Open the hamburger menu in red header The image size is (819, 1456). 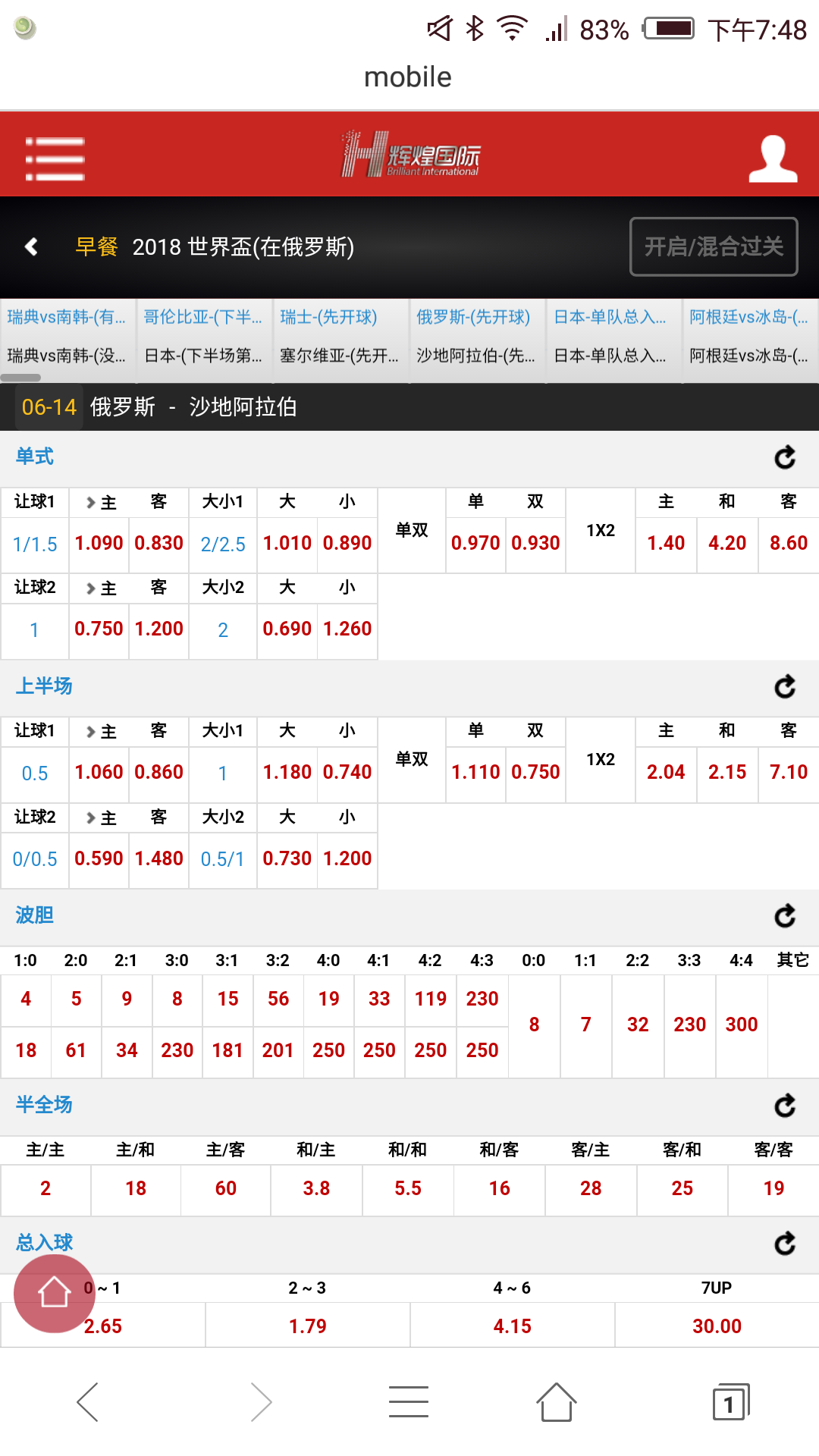(x=55, y=158)
